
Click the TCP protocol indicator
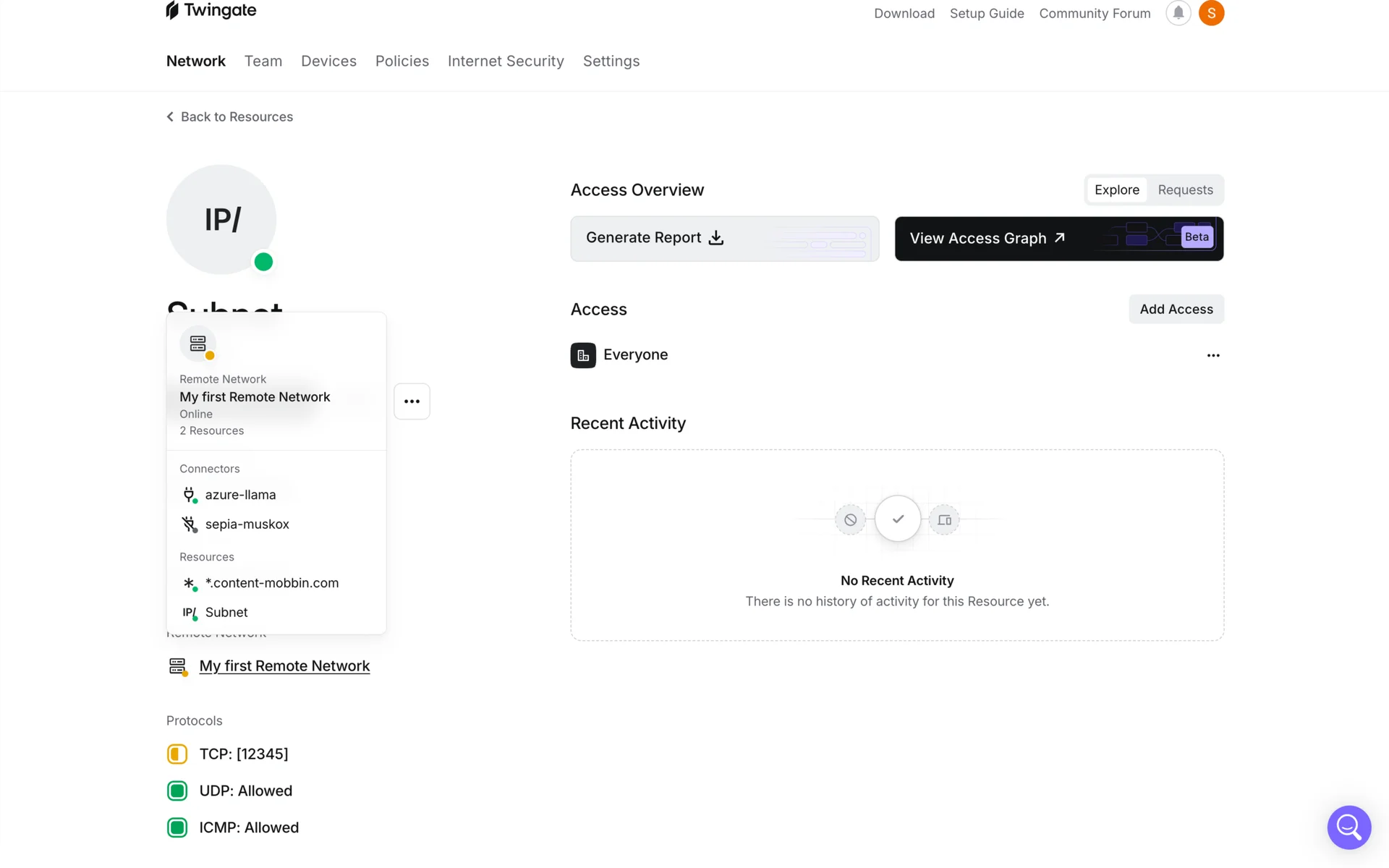coord(177,754)
